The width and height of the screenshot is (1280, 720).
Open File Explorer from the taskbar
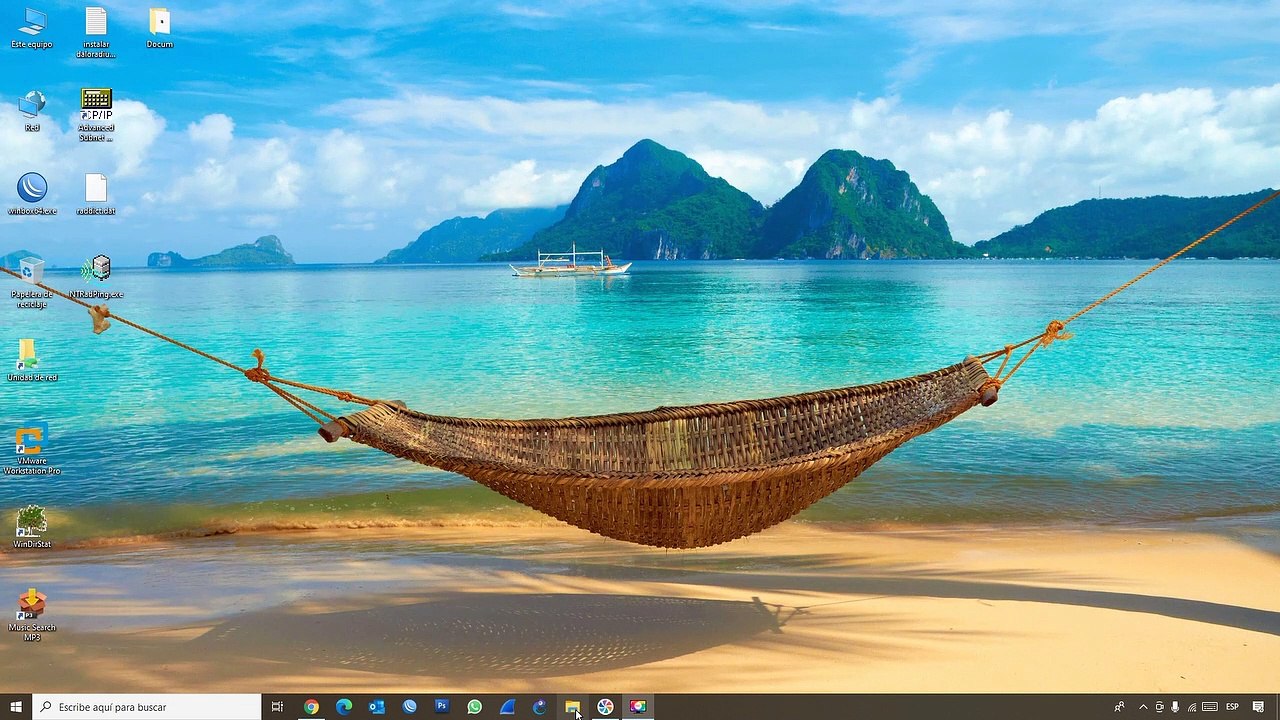[572, 707]
